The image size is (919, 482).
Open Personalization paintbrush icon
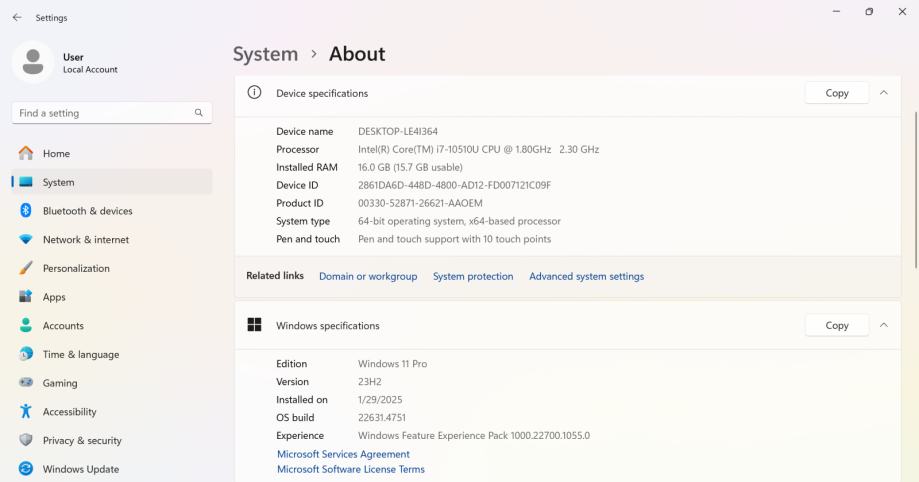tap(26, 268)
